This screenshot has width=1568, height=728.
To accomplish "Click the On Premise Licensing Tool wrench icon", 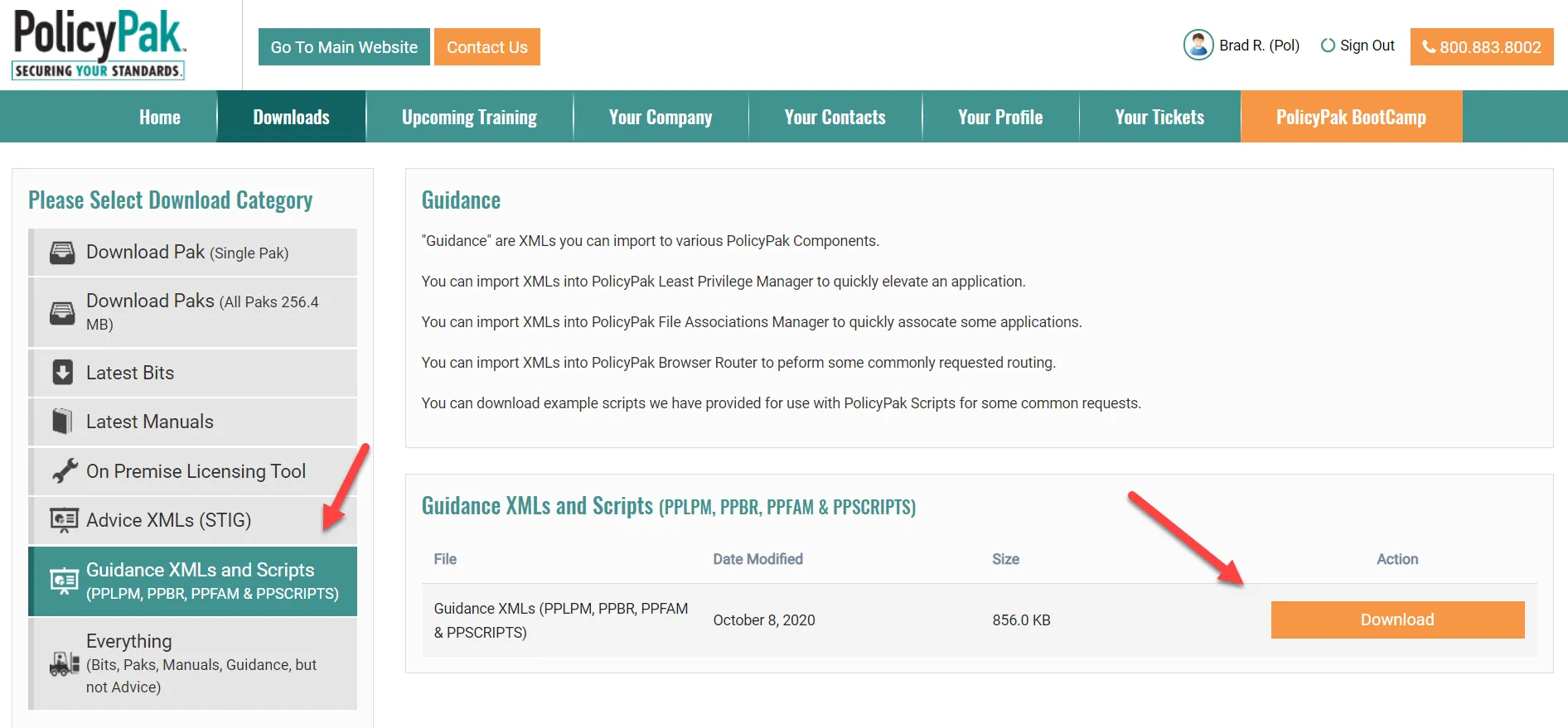I will click(x=64, y=471).
